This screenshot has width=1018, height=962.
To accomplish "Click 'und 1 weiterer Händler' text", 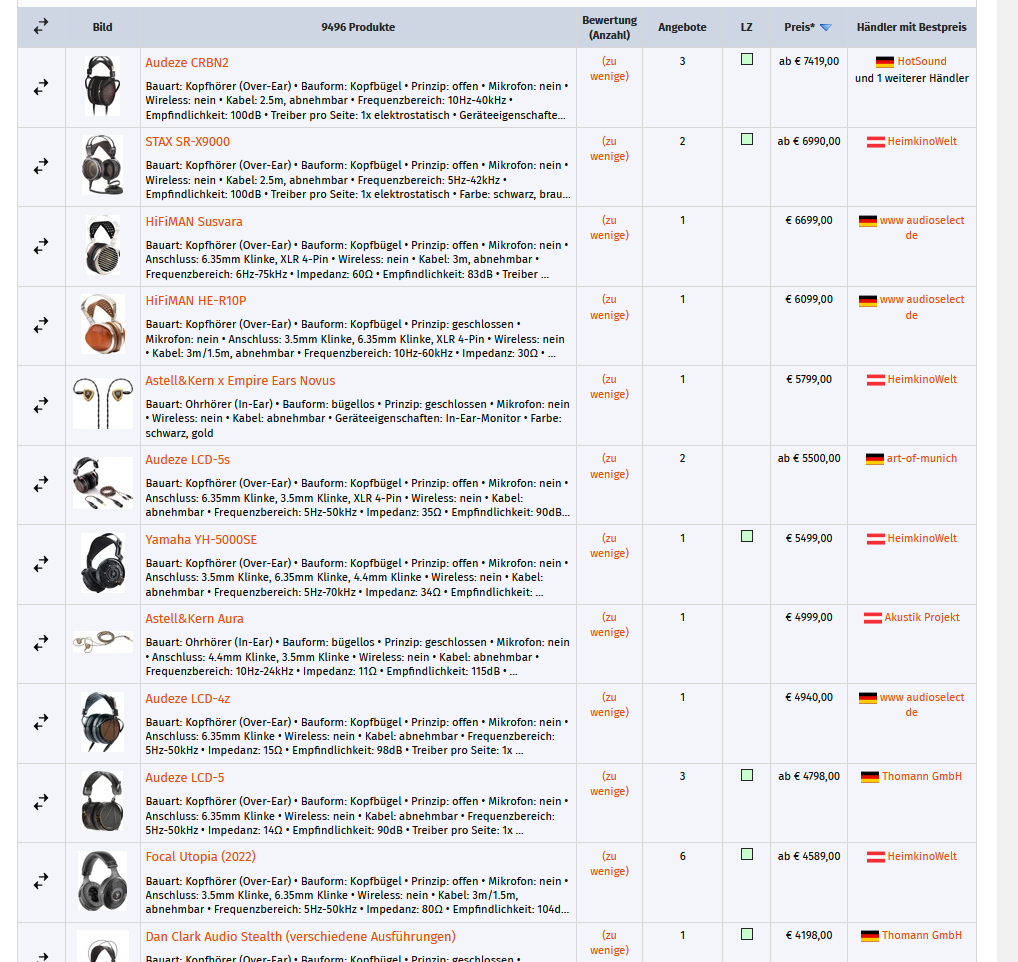I will [912, 79].
